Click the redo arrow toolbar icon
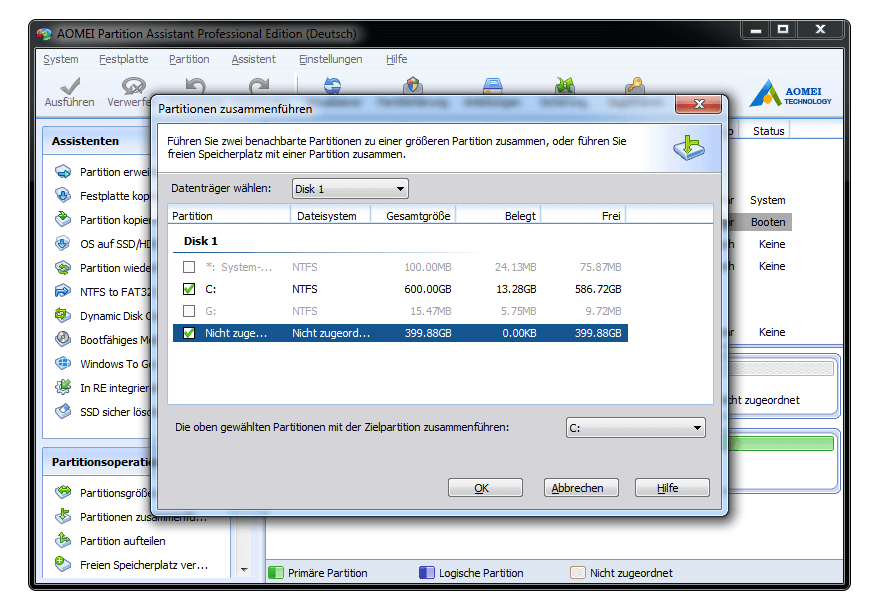This screenshot has height=609, width=878. click(x=259, y=86)
